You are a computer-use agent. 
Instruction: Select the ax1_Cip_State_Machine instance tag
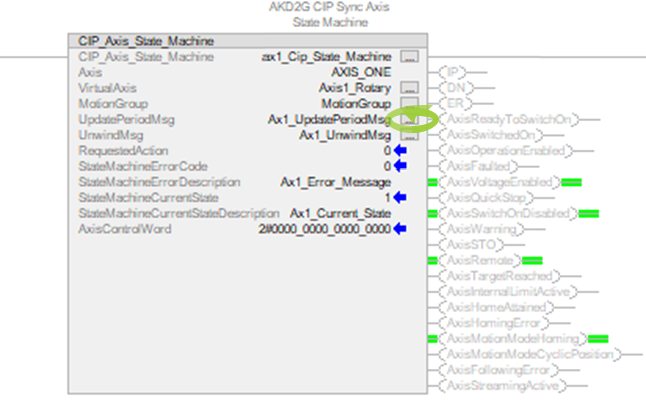[x=326, y=56]
